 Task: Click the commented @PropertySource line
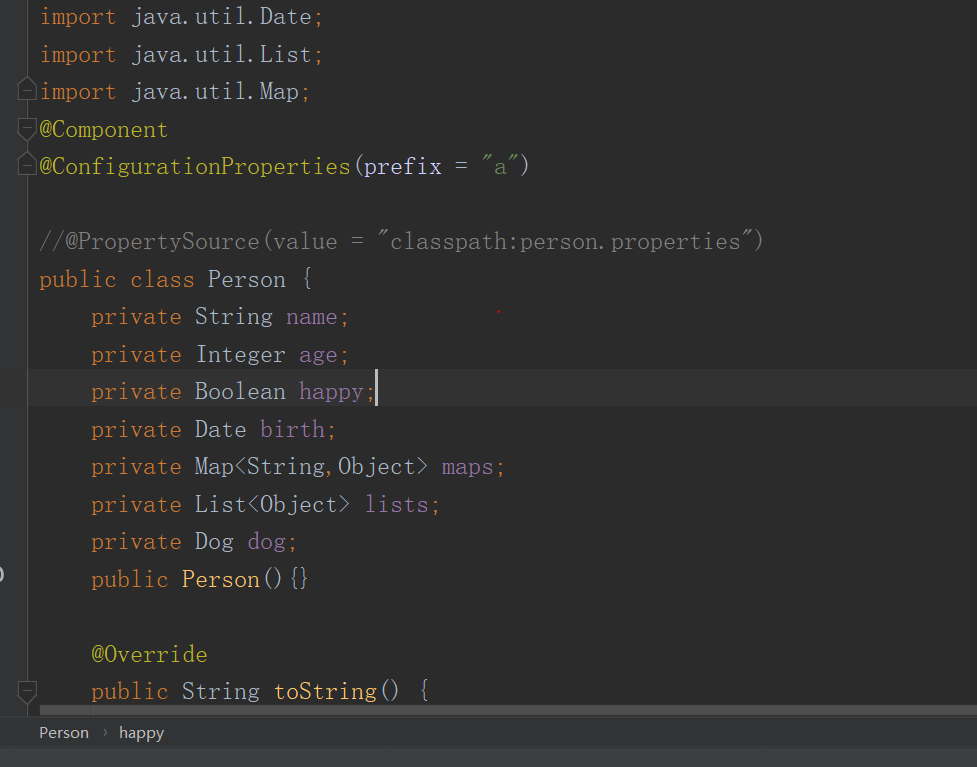click(x=401, y=241)
